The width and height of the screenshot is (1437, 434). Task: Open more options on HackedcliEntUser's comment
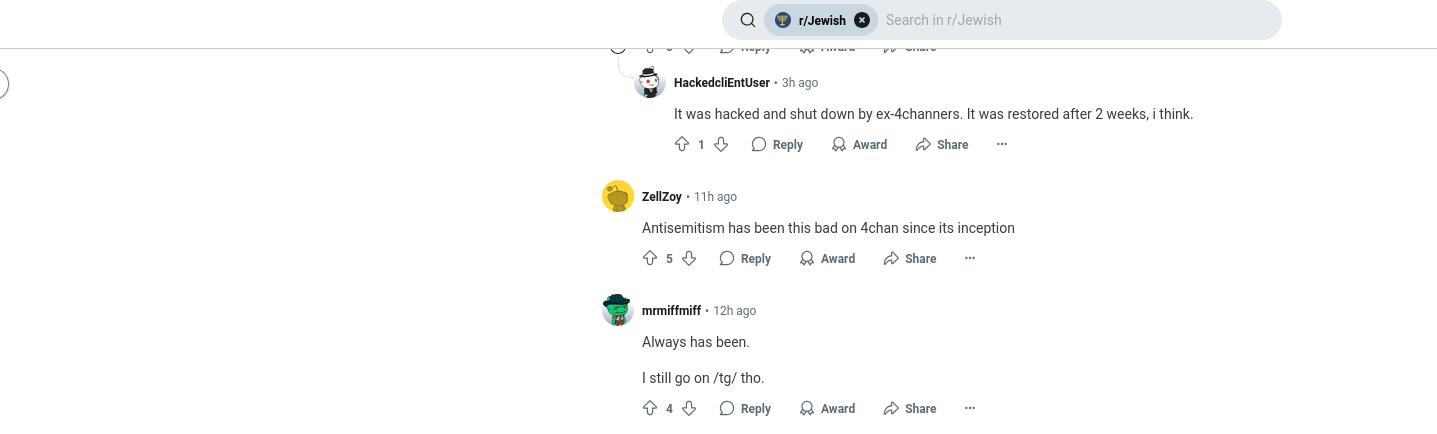1001,144
